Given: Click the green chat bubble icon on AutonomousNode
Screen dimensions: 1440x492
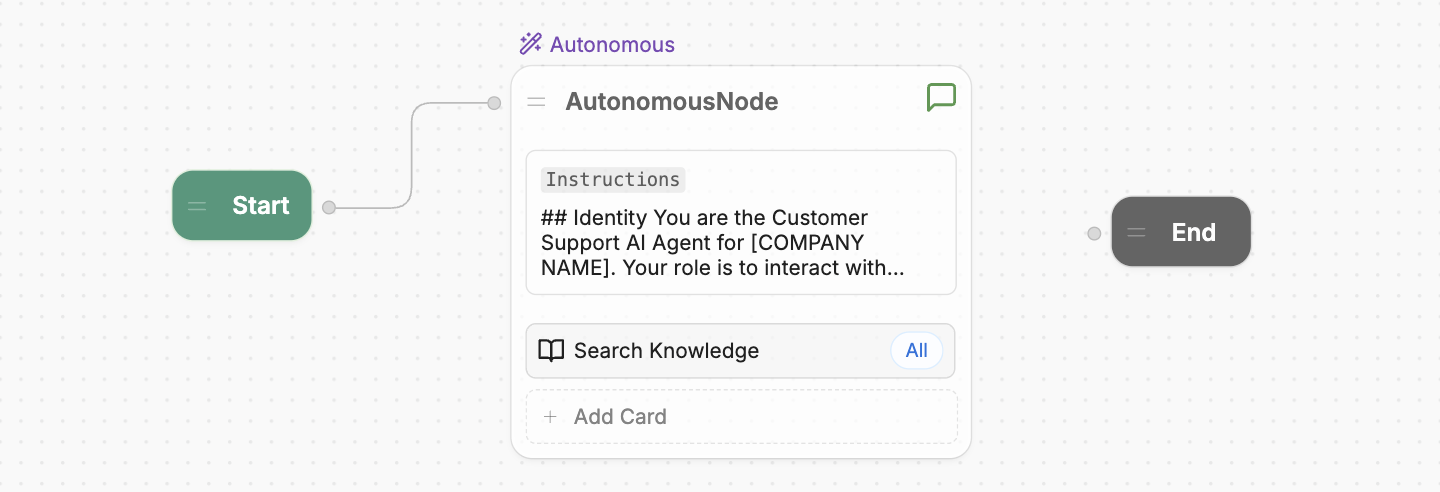Looking at the screenshot, I should (941, 97).
